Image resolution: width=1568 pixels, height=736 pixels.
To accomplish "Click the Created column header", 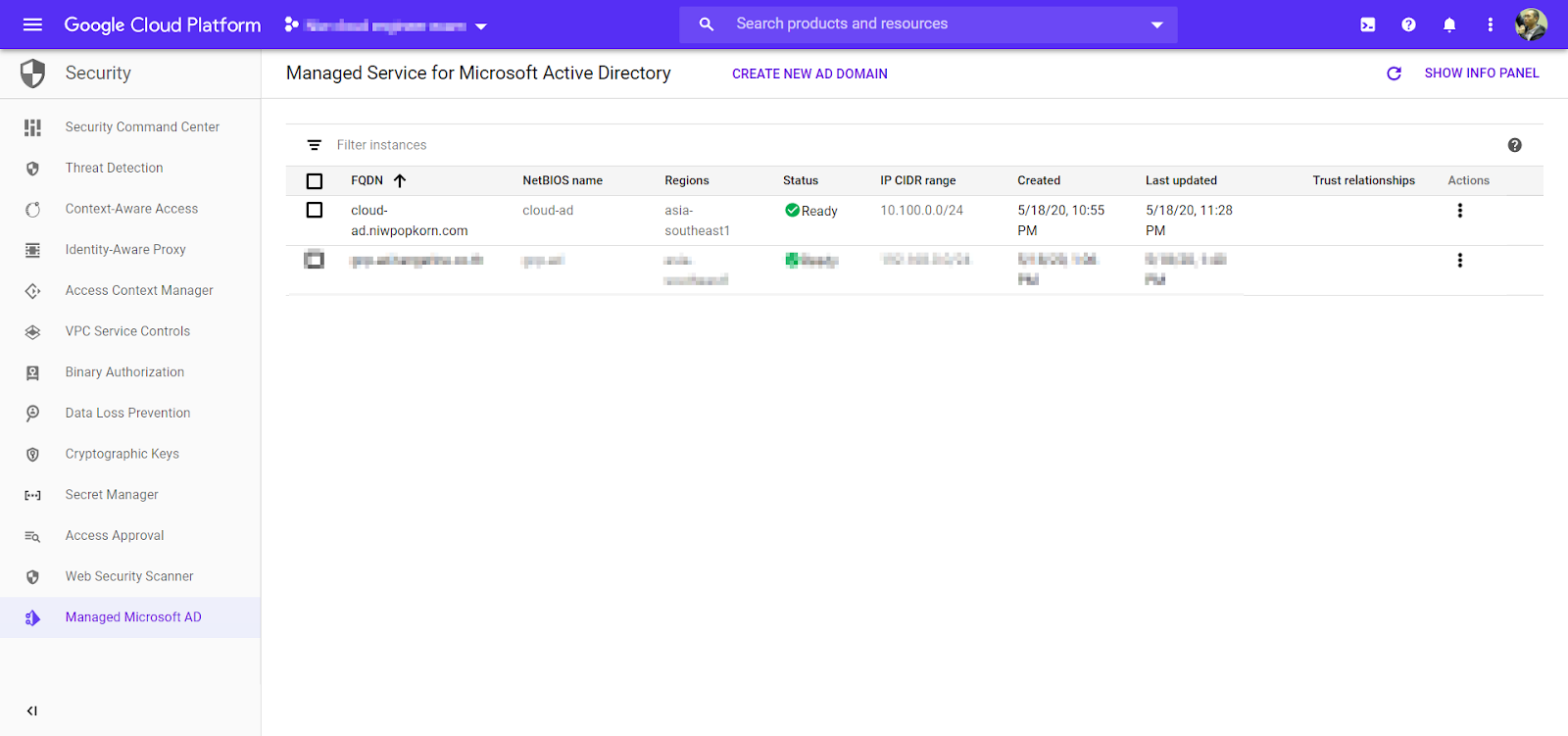I will [1039, 180].
